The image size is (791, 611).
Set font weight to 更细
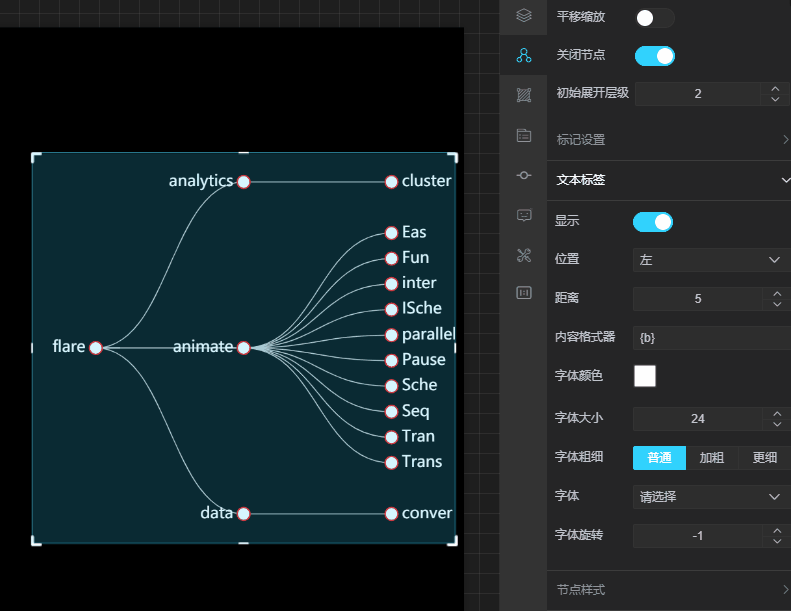(x=765, y=458)
